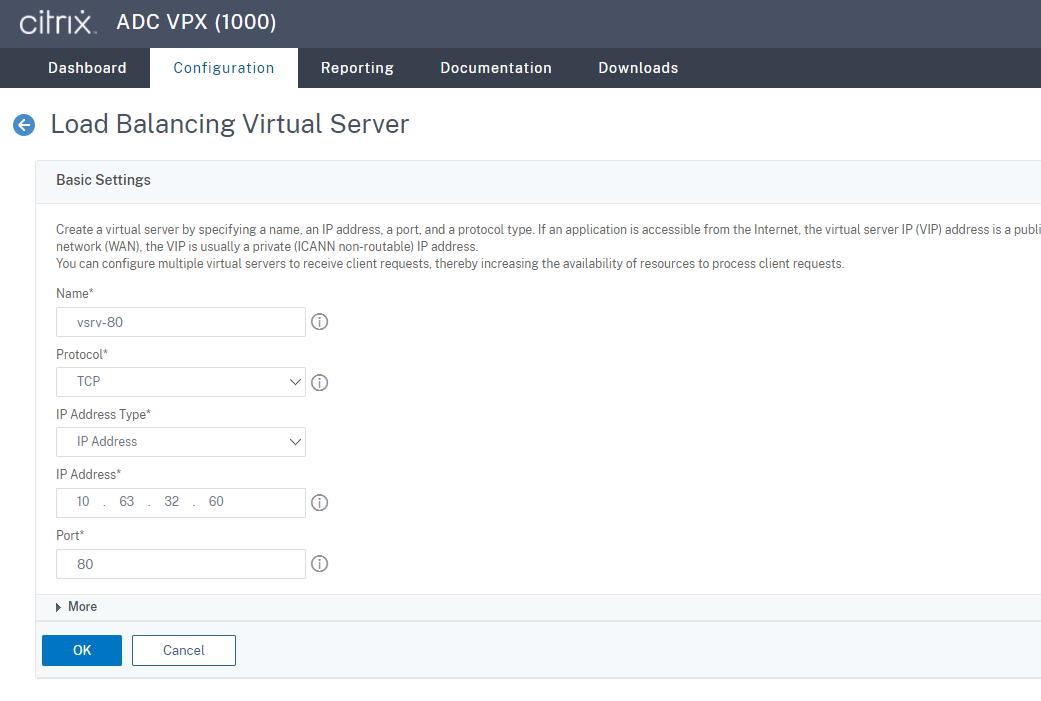Click the back arrow to return
The width and height of the screenshot is (1041, 701).
pos(23,124)
